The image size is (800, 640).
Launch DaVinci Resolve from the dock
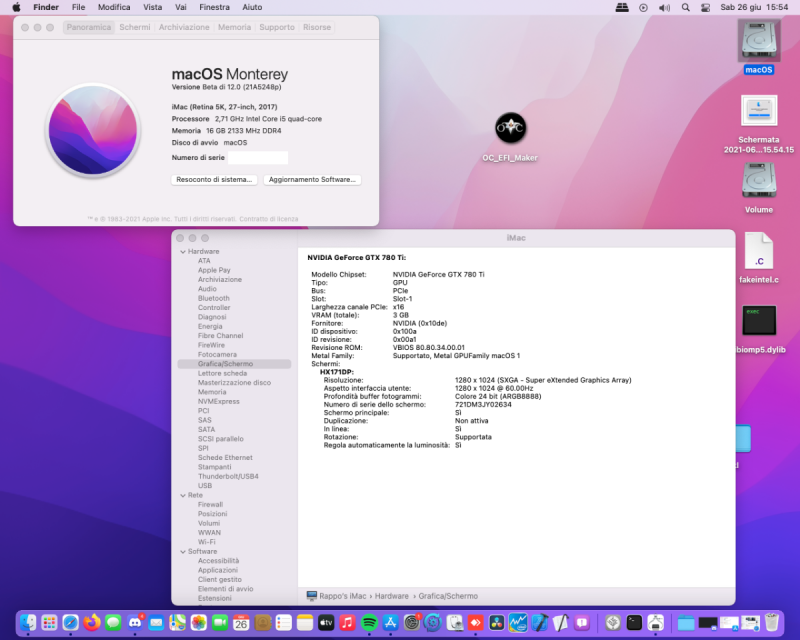point(496,623)
